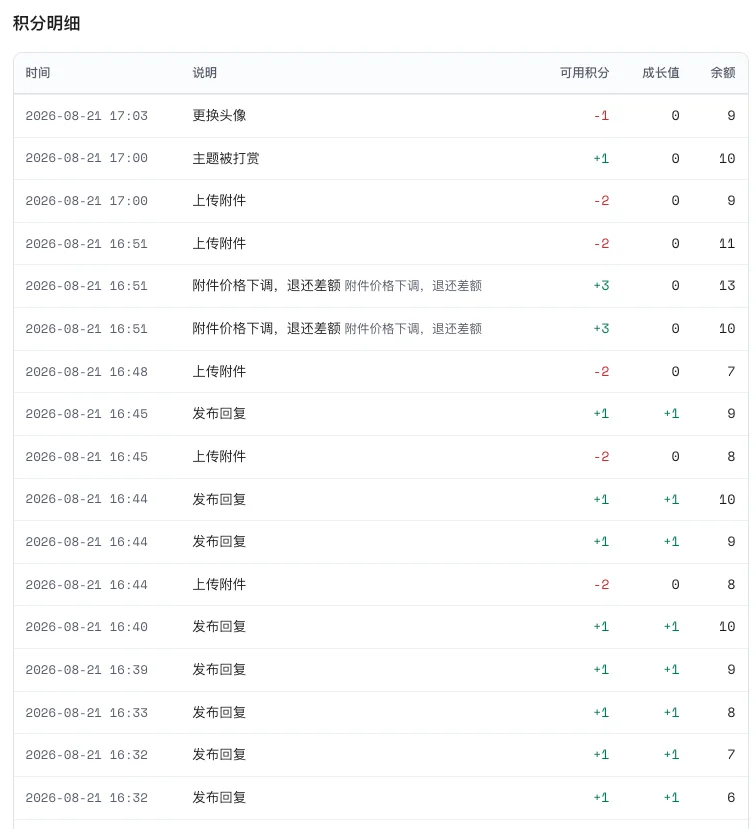Click balance 10 in the 主题被打赏 row

coord(727,159)
